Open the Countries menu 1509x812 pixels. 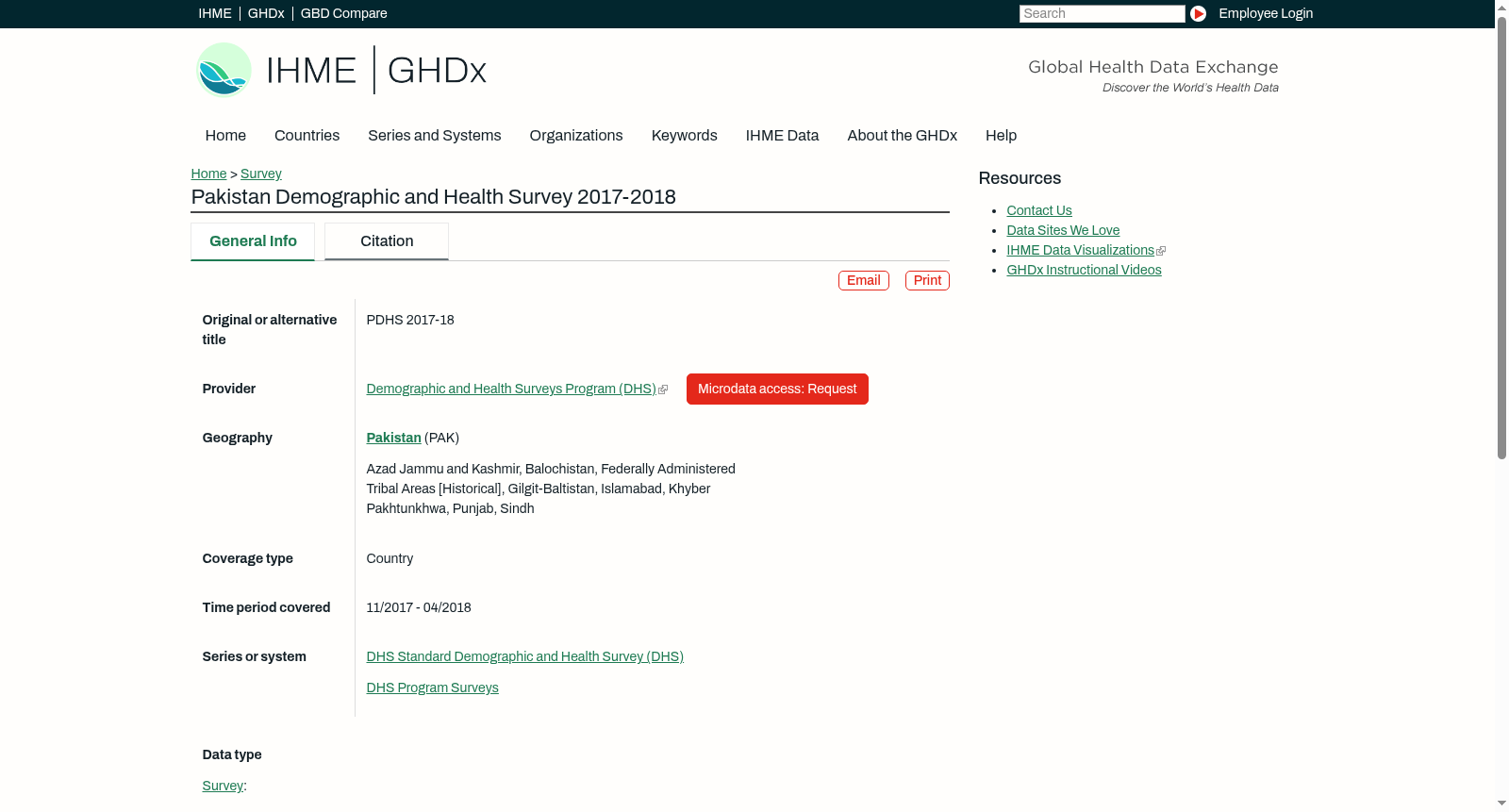307,136
